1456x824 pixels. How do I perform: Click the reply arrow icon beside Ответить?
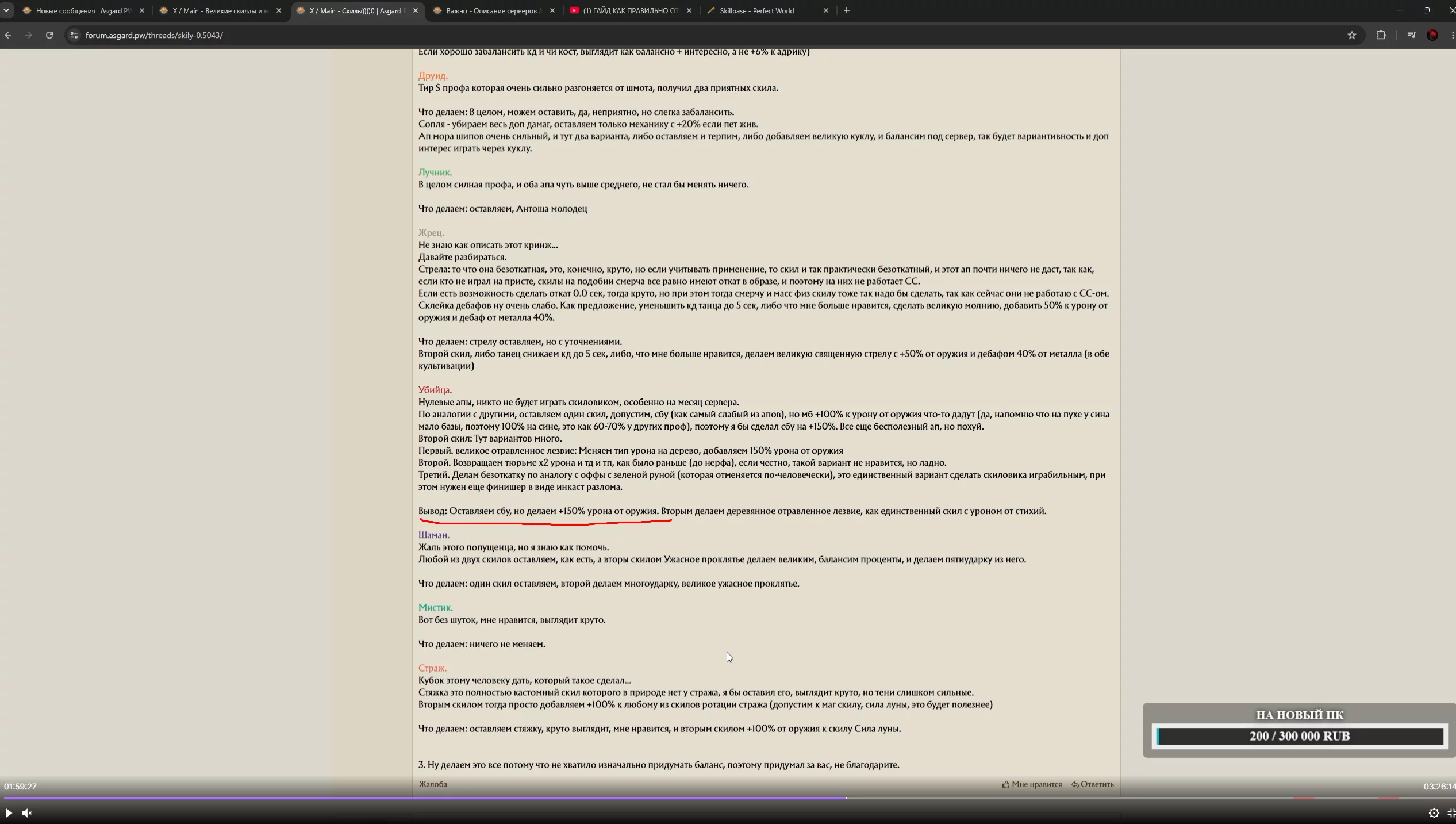(1075, 784)
